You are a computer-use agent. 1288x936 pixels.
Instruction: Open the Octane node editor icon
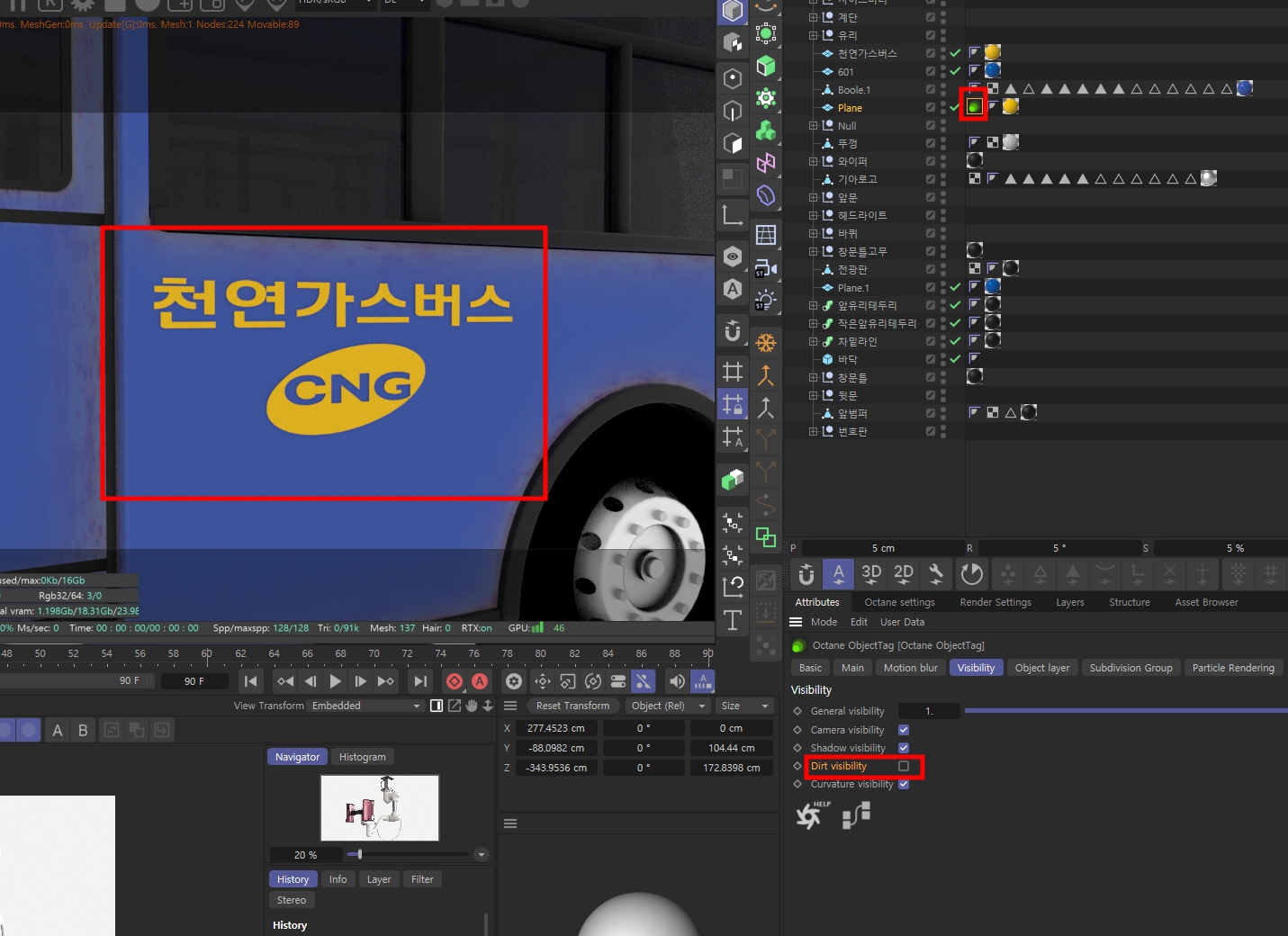(x=856, y=814)
